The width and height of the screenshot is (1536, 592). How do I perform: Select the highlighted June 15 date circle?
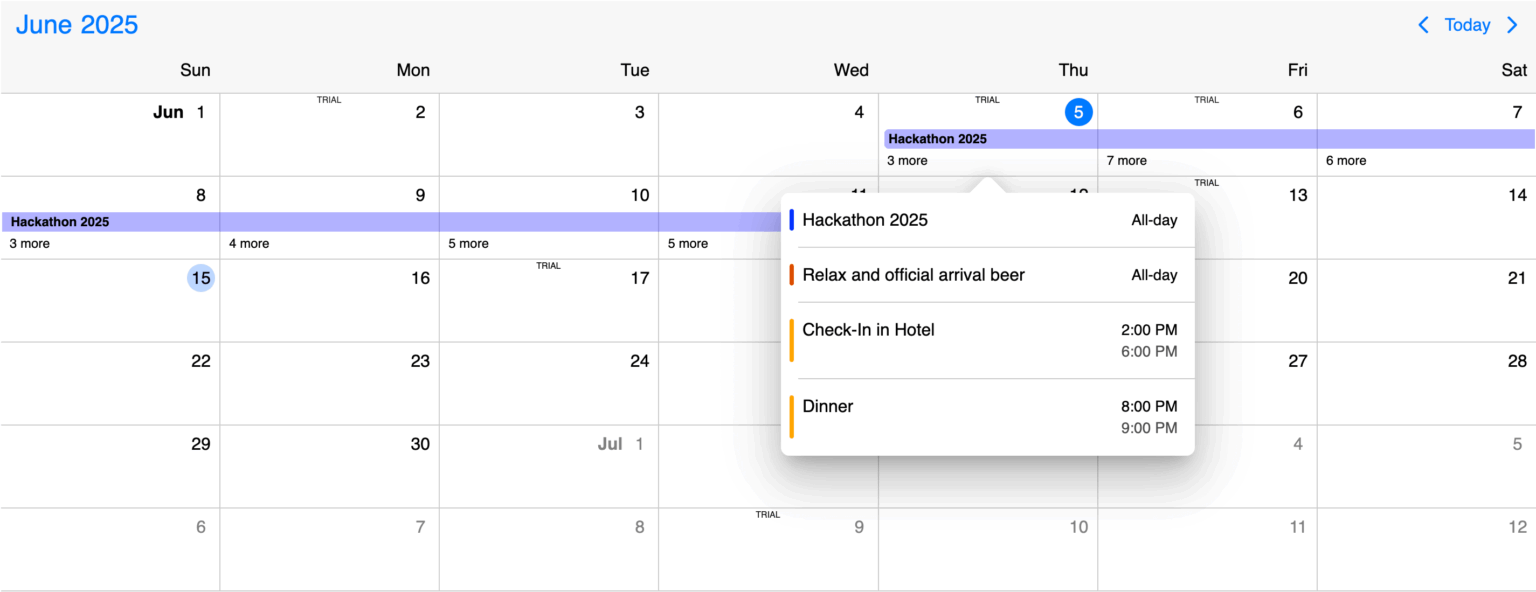pos(200,277)
